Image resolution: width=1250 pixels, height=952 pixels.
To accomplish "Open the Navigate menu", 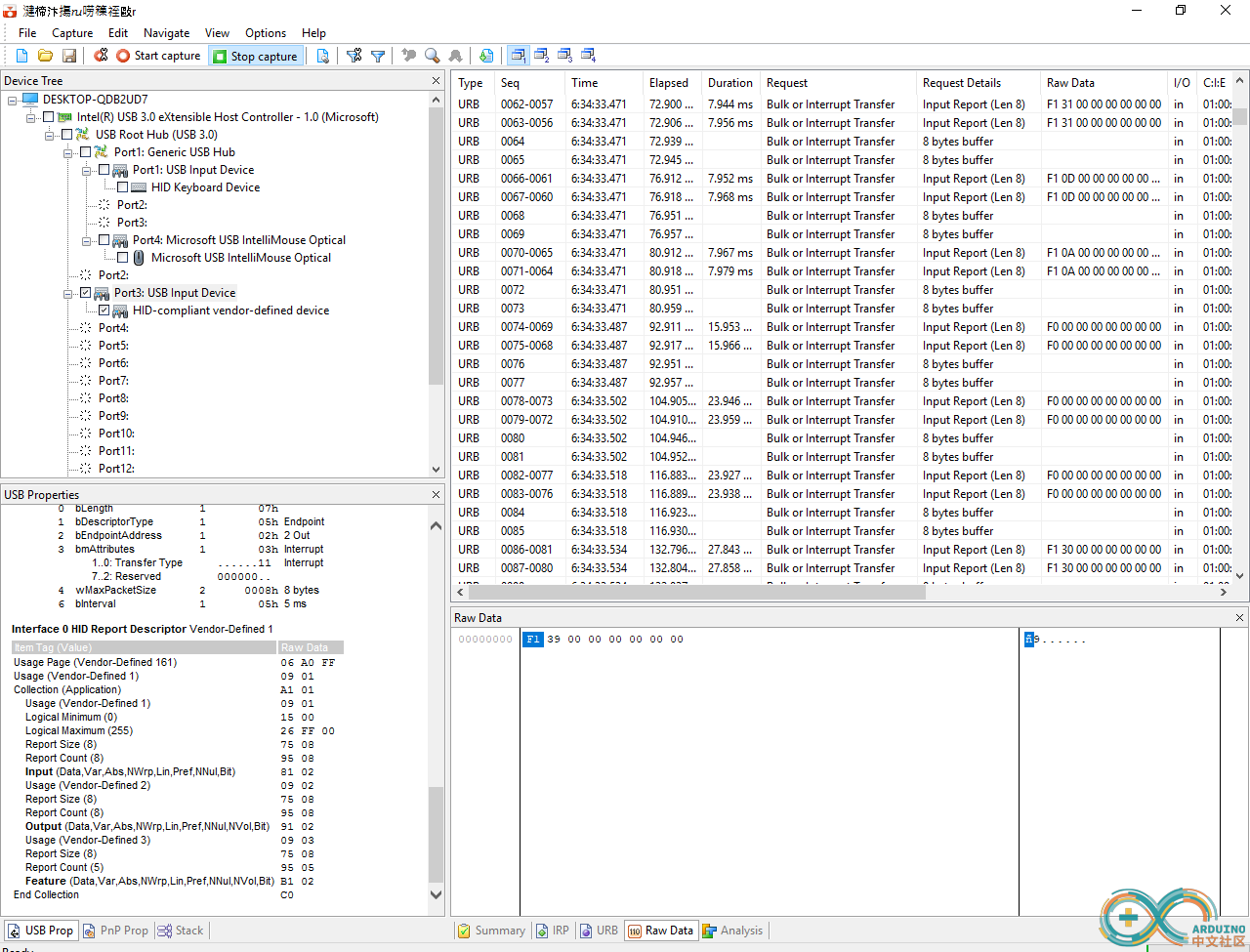I will click(167, 32).
